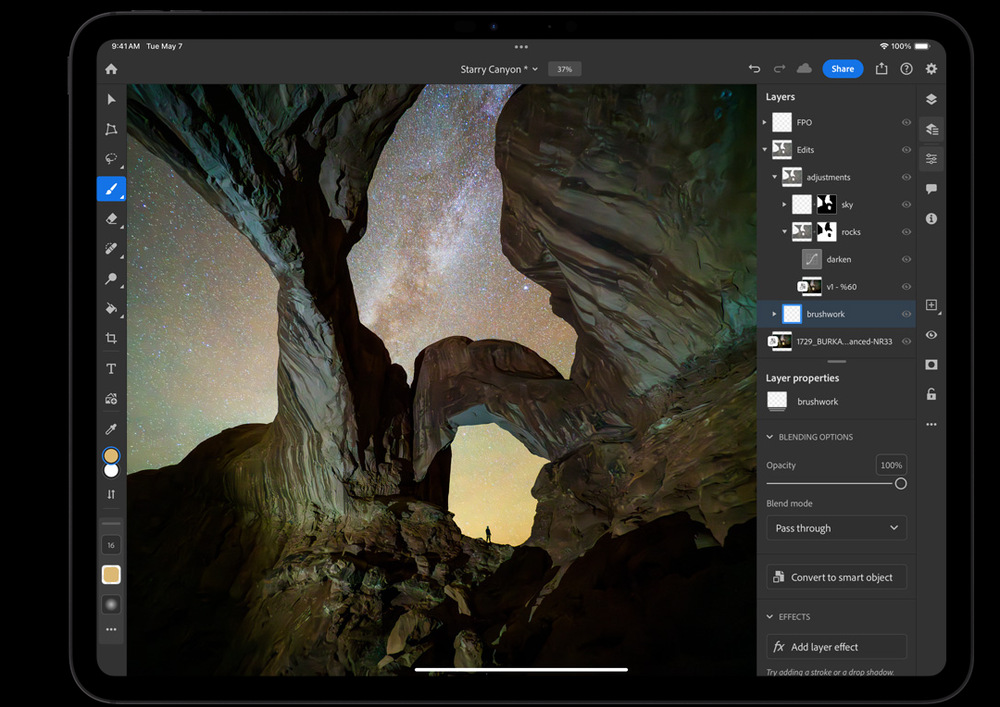
Task: Click the Opacity 100% value field
Action: [x=891, y=465]
